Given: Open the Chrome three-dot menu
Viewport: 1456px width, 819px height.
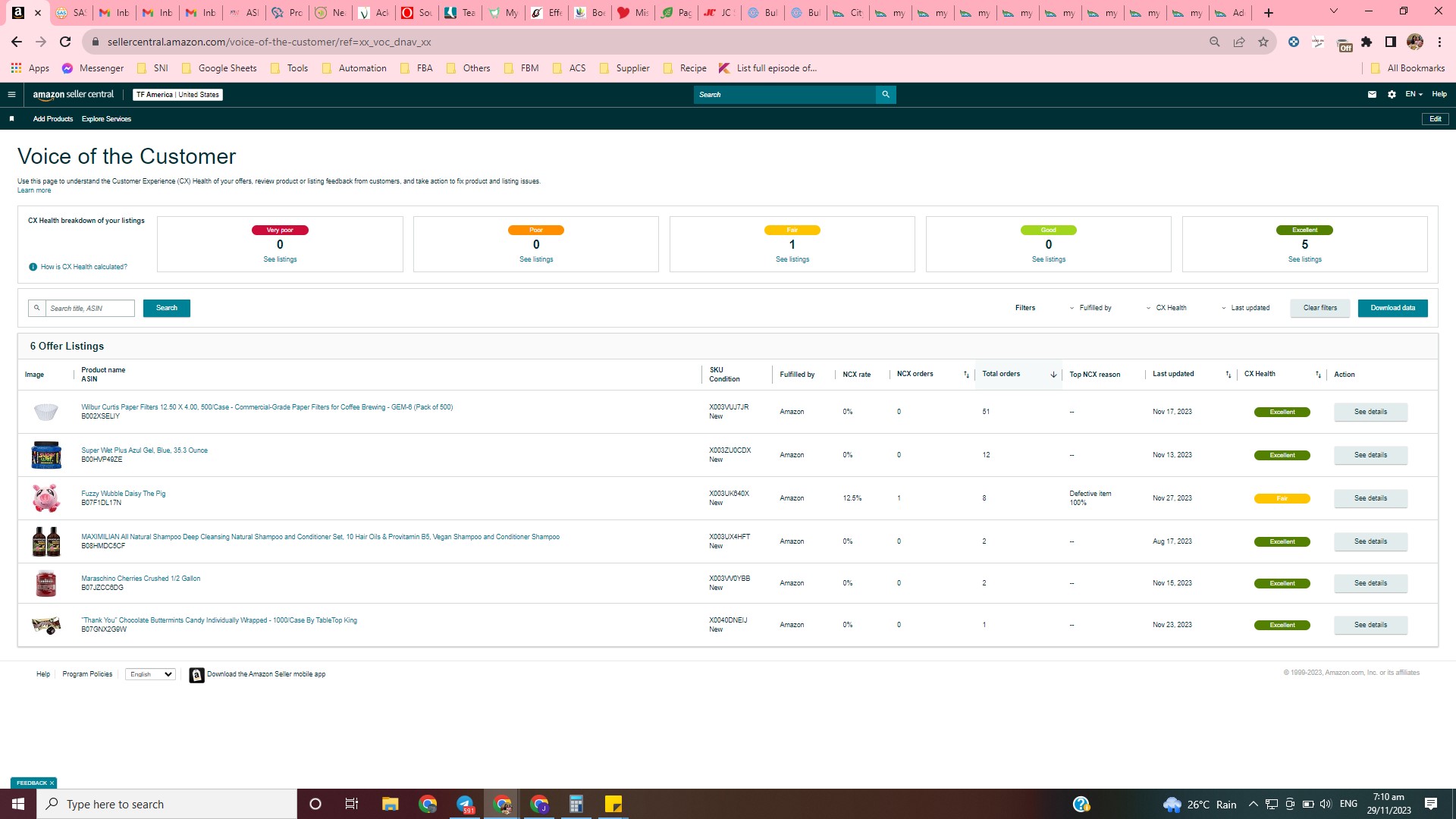Looking at the screenshot, I should (1439, 42).
